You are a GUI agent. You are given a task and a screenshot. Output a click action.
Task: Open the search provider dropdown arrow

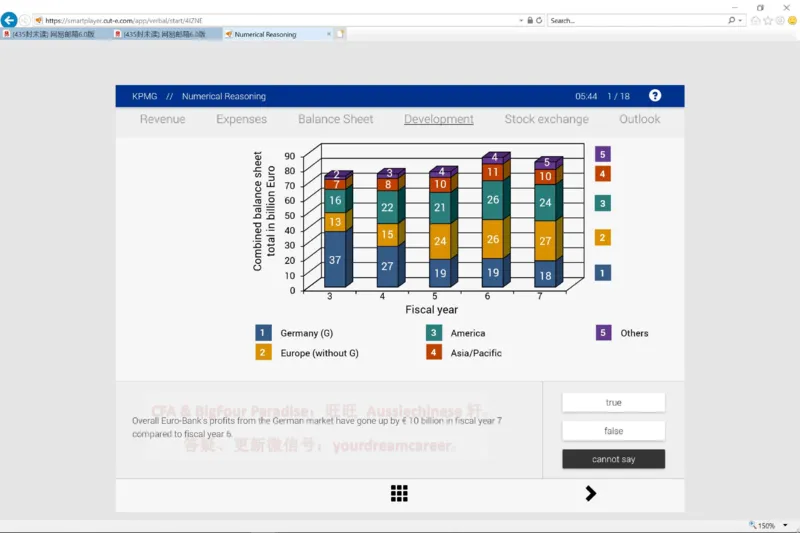point(741,20)
